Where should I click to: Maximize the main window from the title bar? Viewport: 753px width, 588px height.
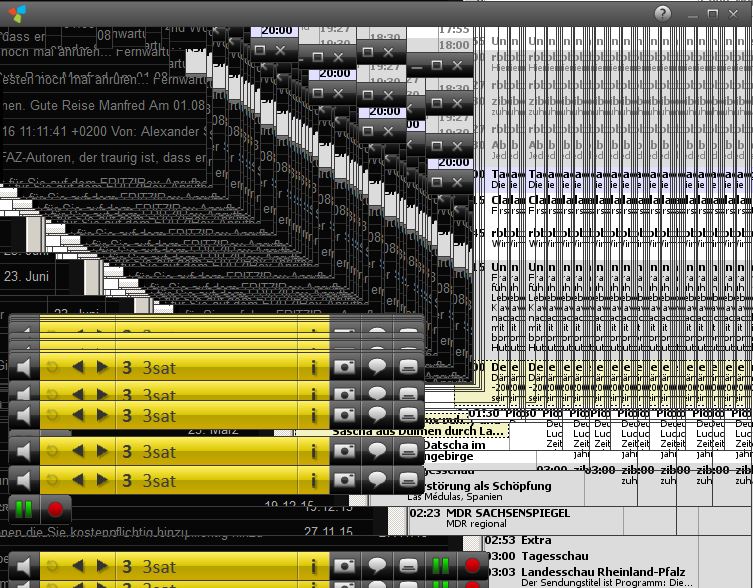713,14
